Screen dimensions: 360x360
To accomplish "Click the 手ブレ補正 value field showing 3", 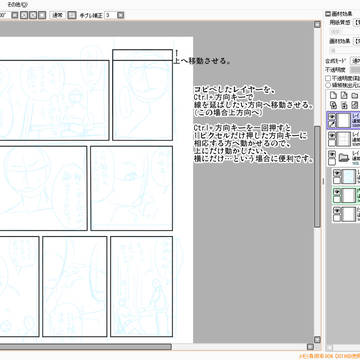I will pyautogui.click(x=110, y=15).
